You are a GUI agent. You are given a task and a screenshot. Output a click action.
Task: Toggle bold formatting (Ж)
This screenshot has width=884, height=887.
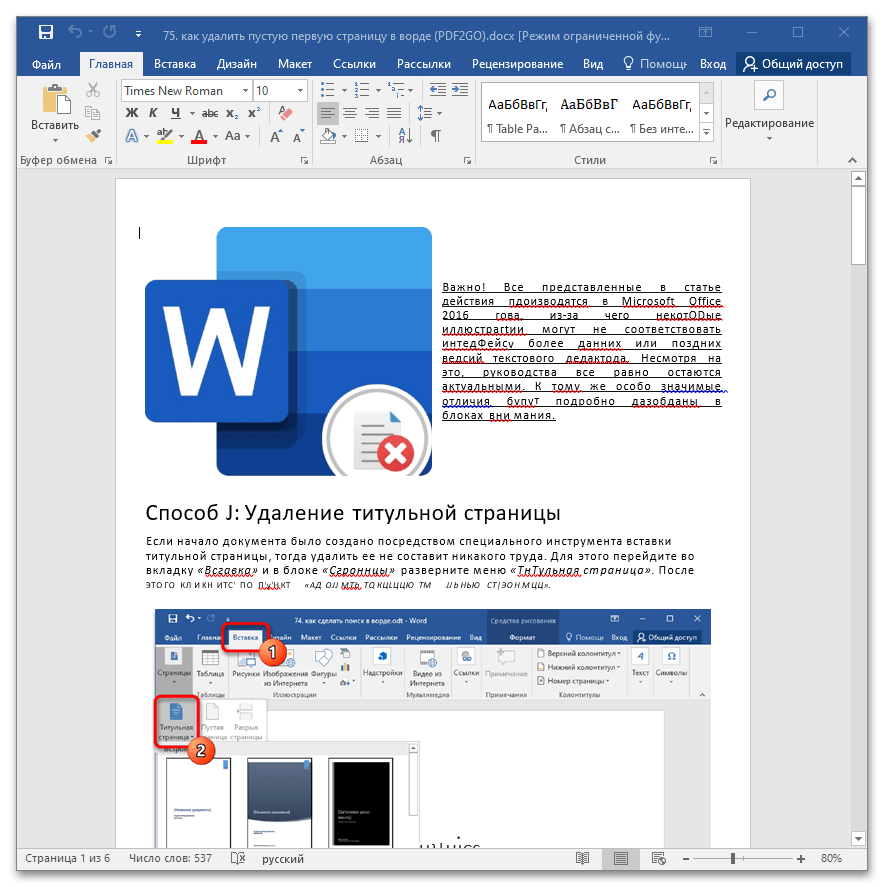tap(132, 113)
